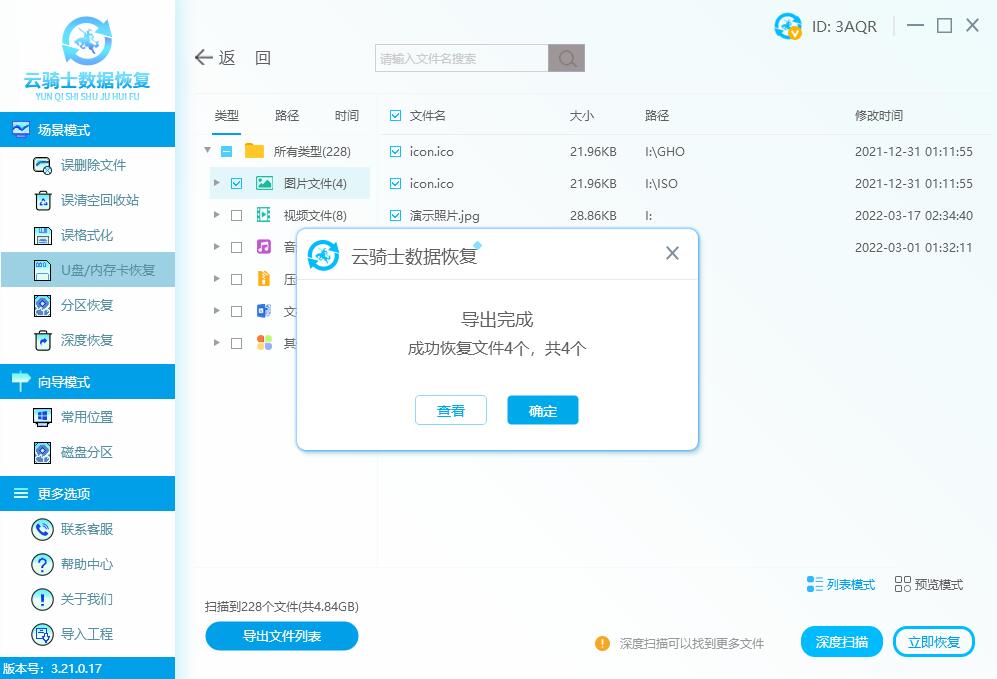Expand the 视频文件 tree node

click(216, 215)
